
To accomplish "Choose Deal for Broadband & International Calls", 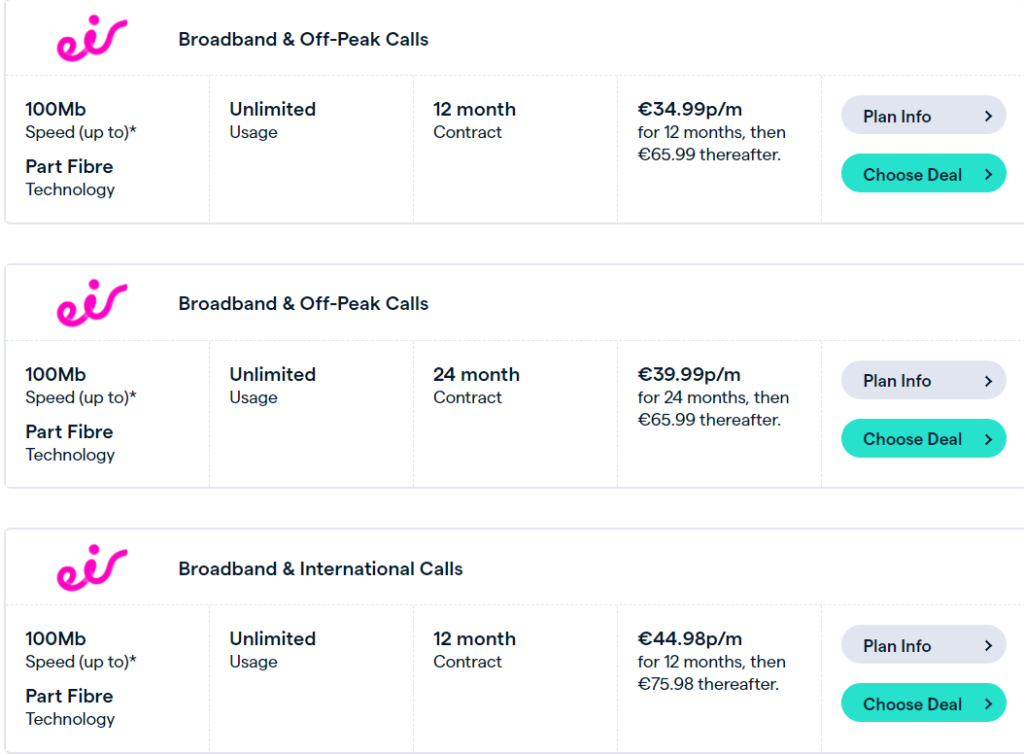I will pyautogui.click(x=923, y=703).
